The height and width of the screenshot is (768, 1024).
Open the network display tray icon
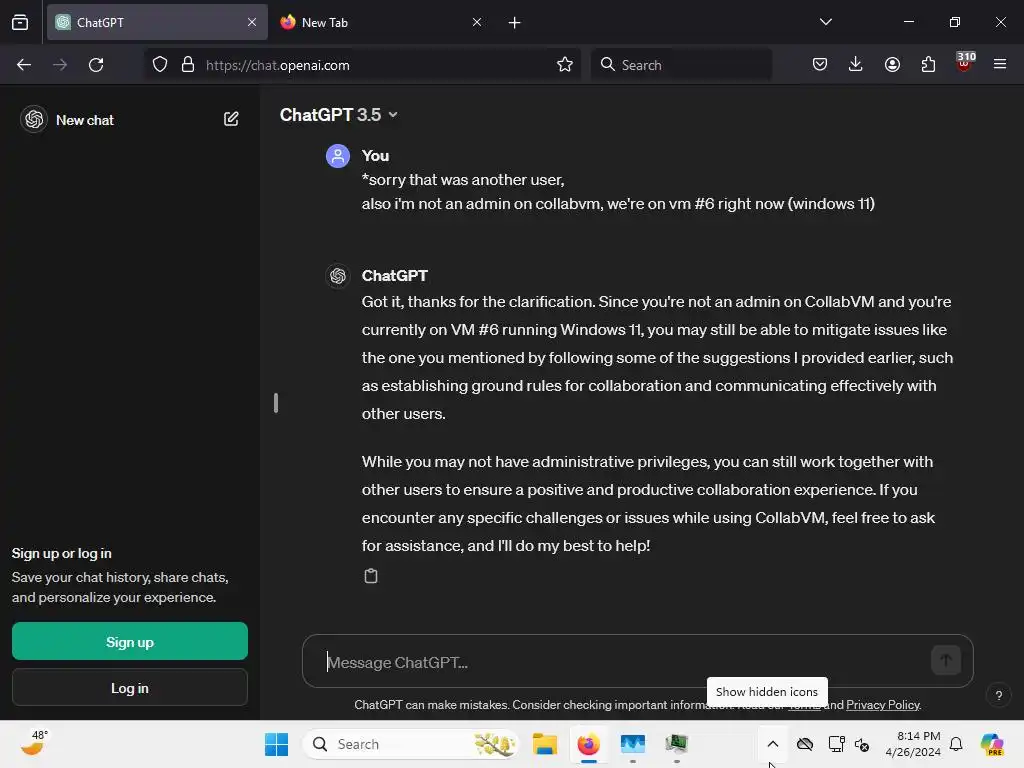(836, 744)
